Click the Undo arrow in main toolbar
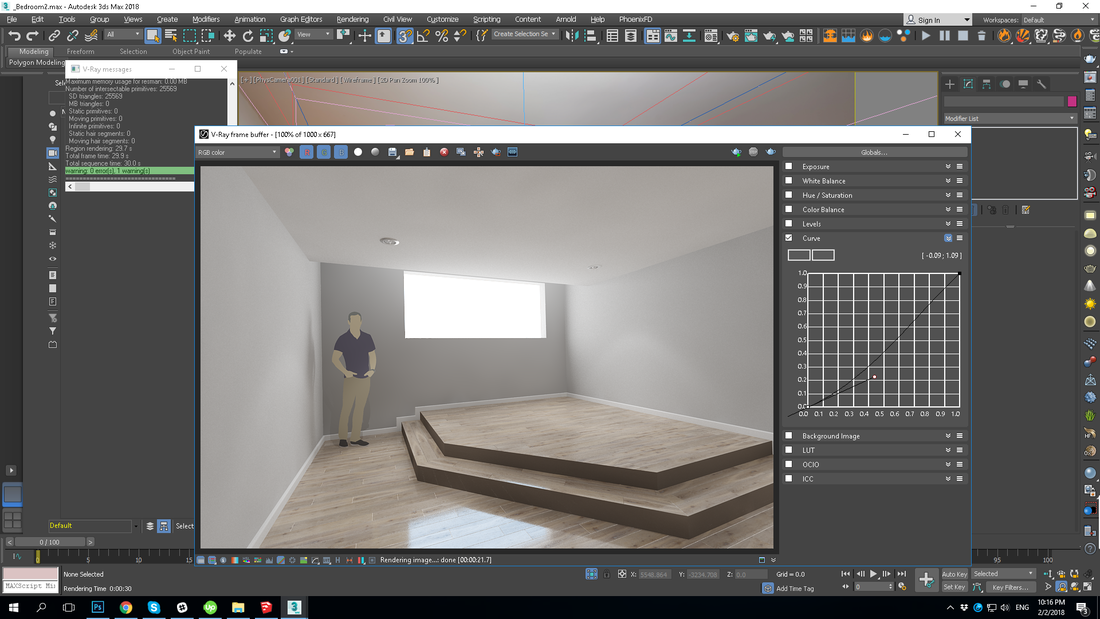1100x619 pixels. pos(14,35)
